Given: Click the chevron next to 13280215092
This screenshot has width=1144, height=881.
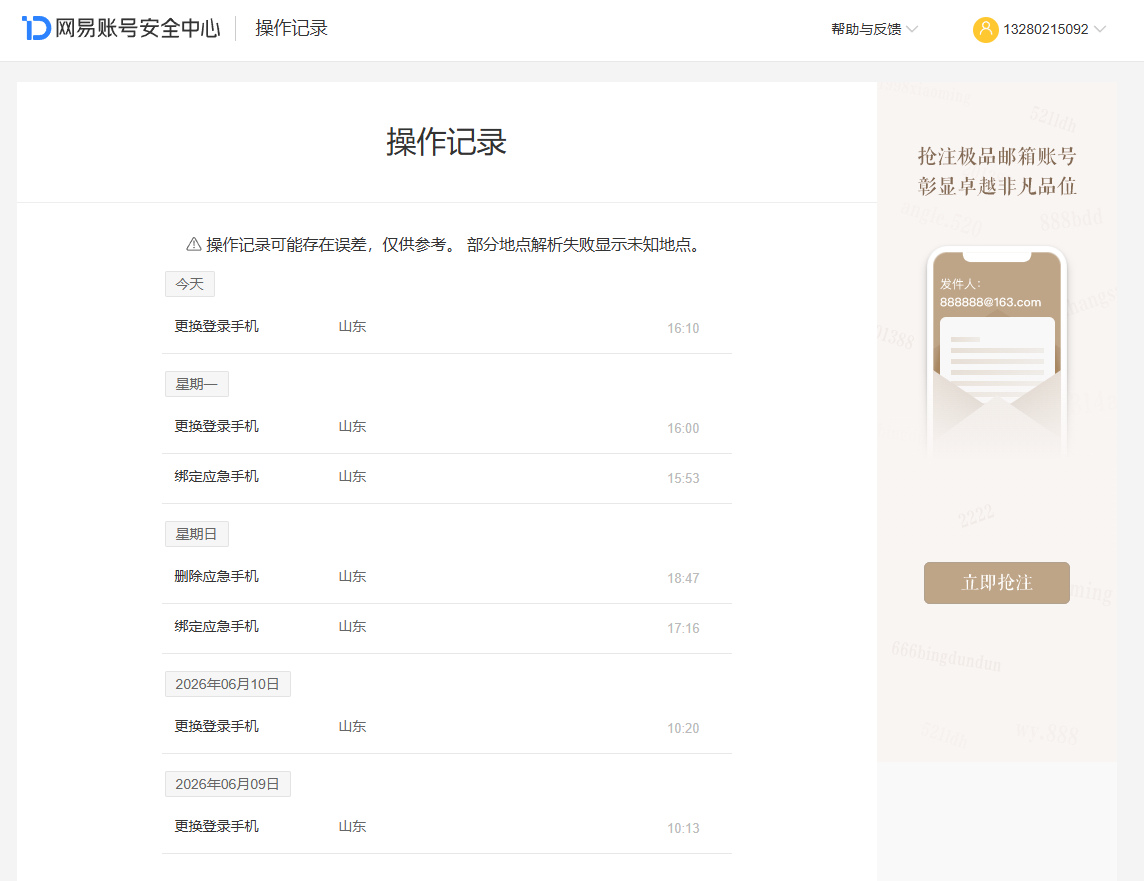Looking at the screenshot, I should (1100, 29).
